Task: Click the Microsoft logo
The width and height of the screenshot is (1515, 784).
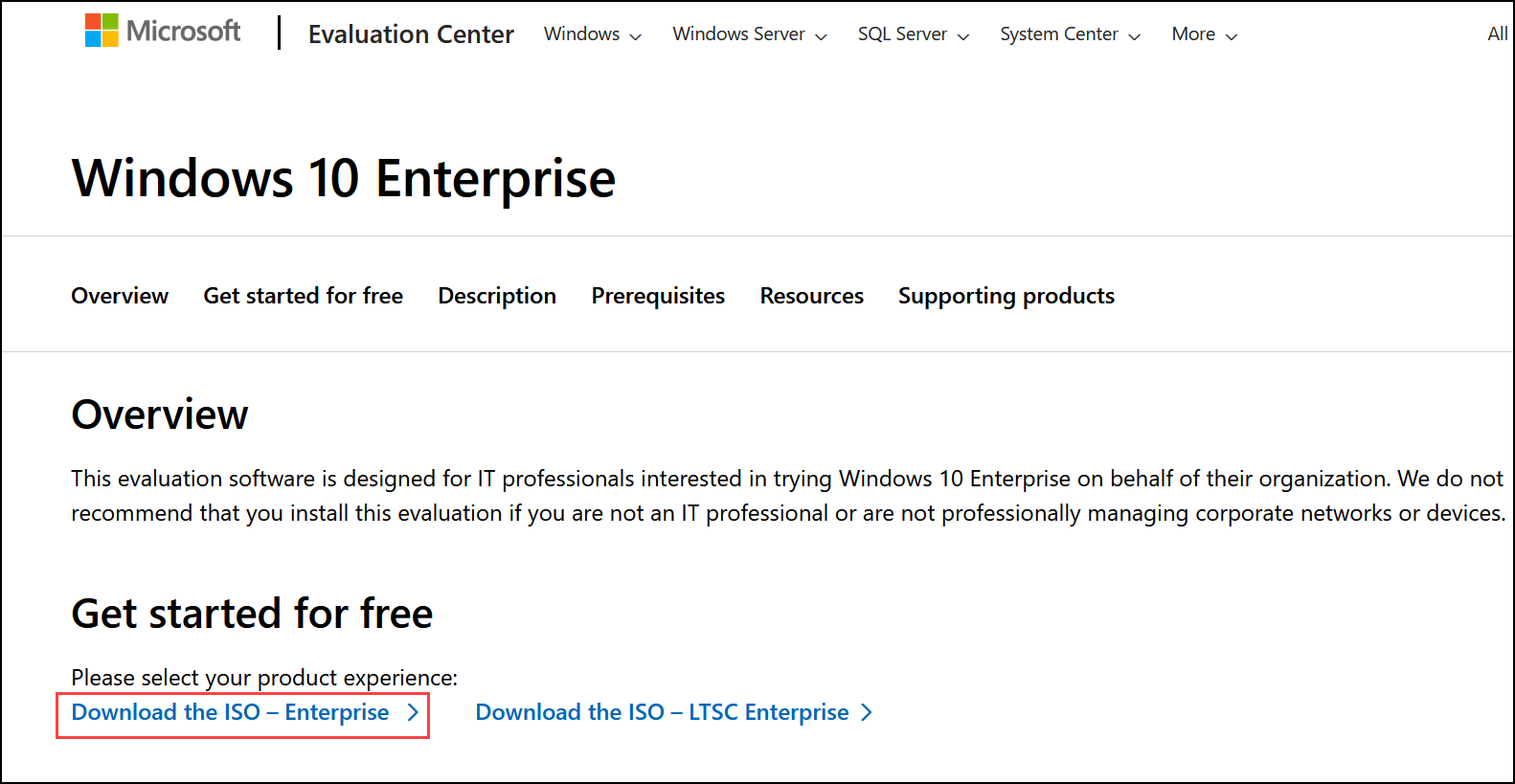Action: pyautogui.click(x=163, y=31)
